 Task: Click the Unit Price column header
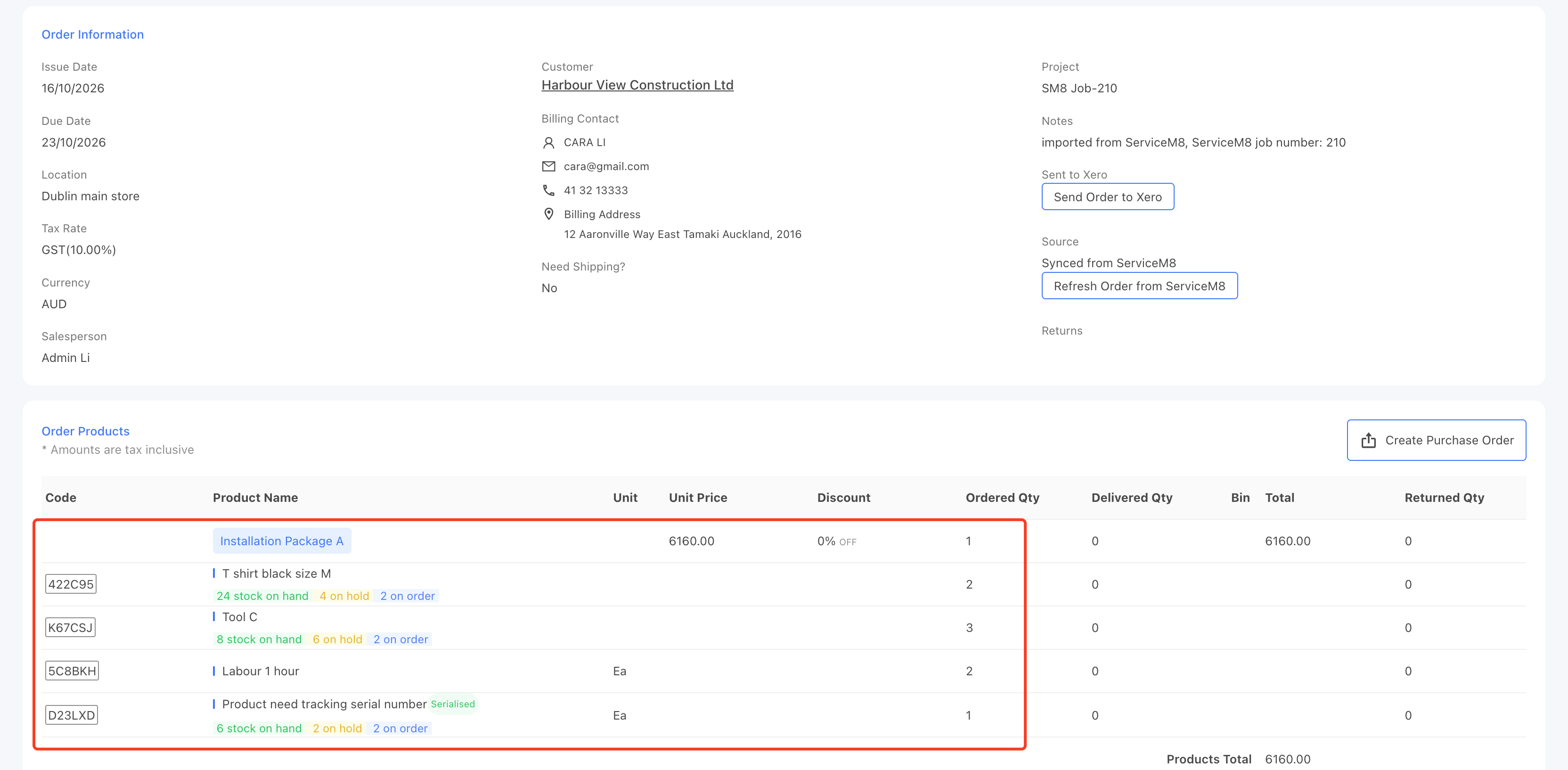point(698,498)
